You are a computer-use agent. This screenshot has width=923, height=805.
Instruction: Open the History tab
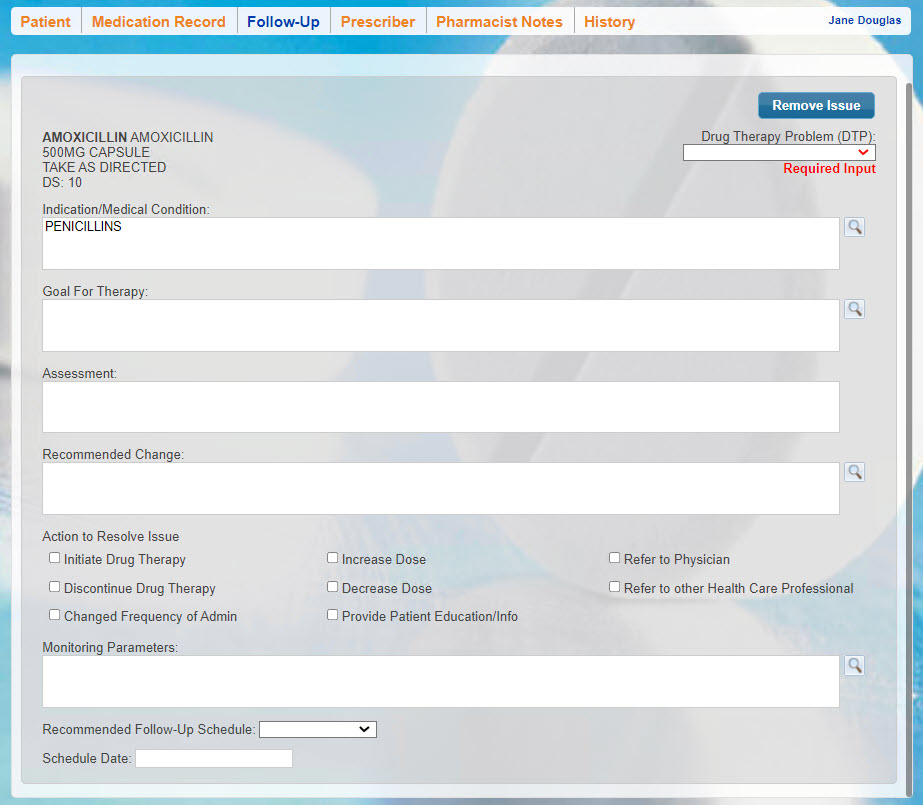click(609, 22)
